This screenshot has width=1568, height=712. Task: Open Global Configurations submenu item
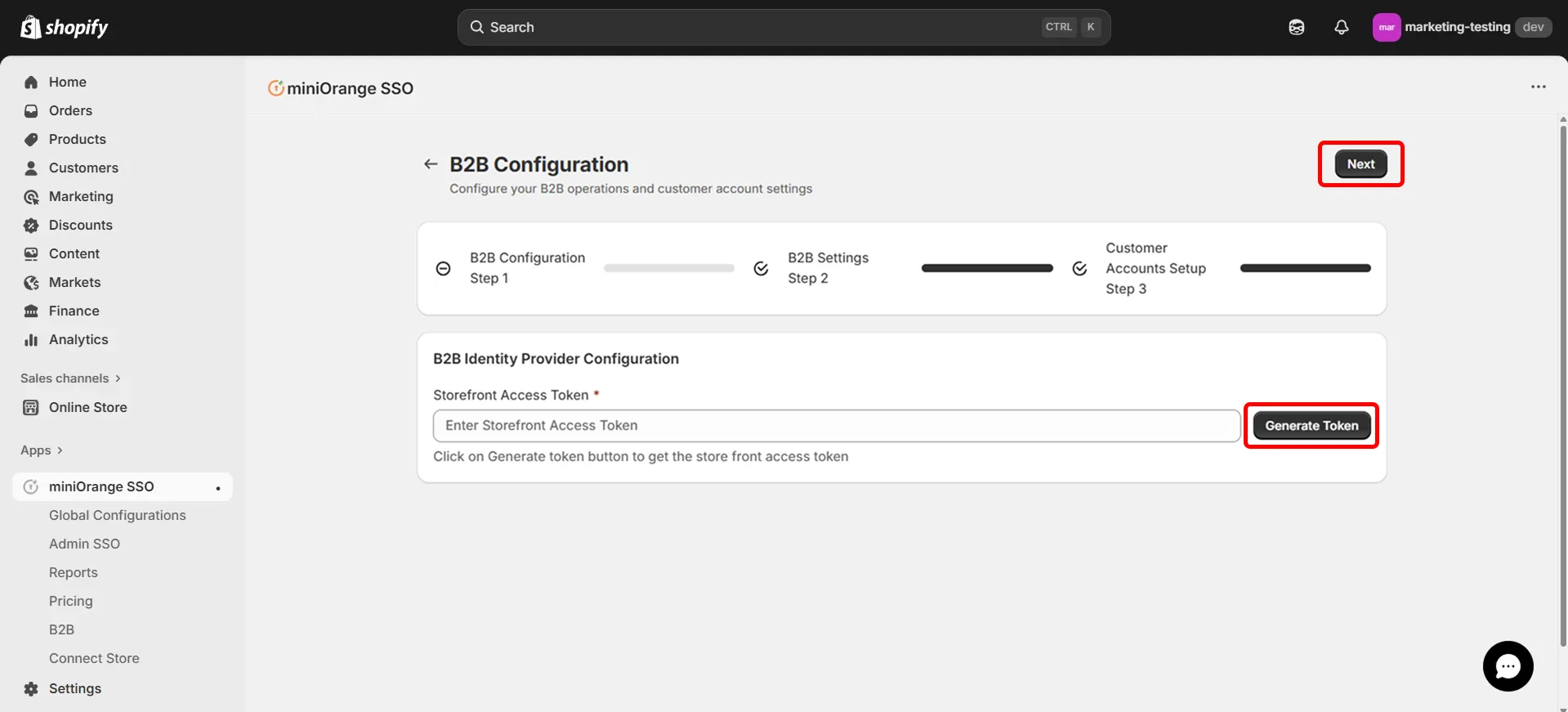tap(118, 515)
